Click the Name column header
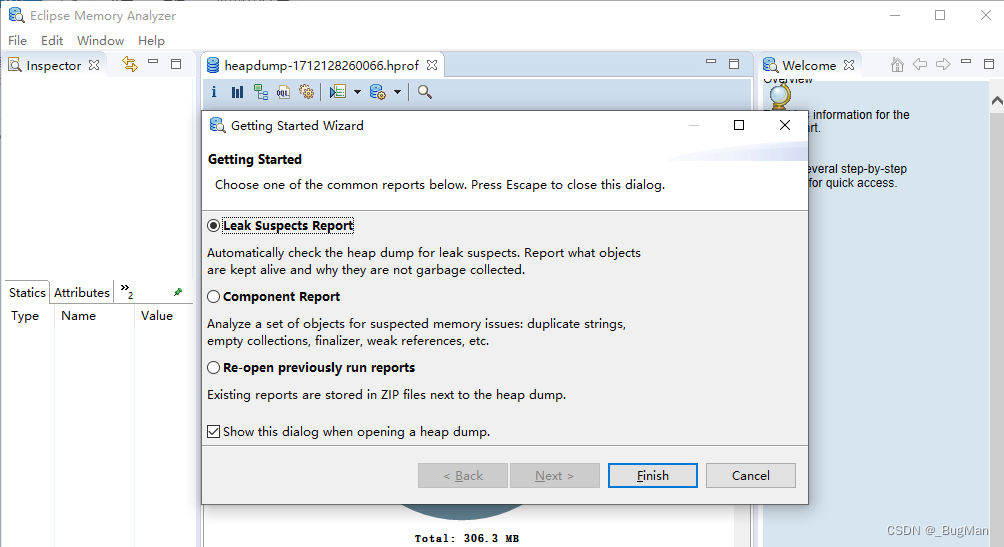This screenshot has height=547, width=1004. click(79, 316)
